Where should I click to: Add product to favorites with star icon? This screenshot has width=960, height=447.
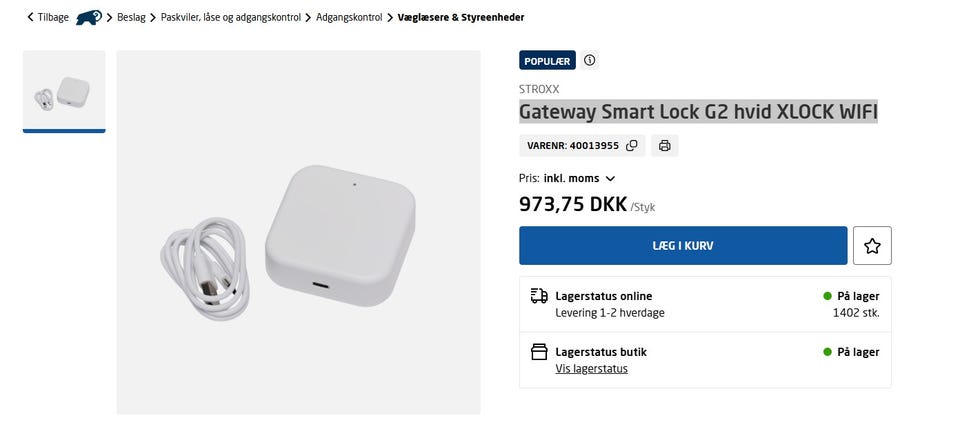tap(871, 246)
